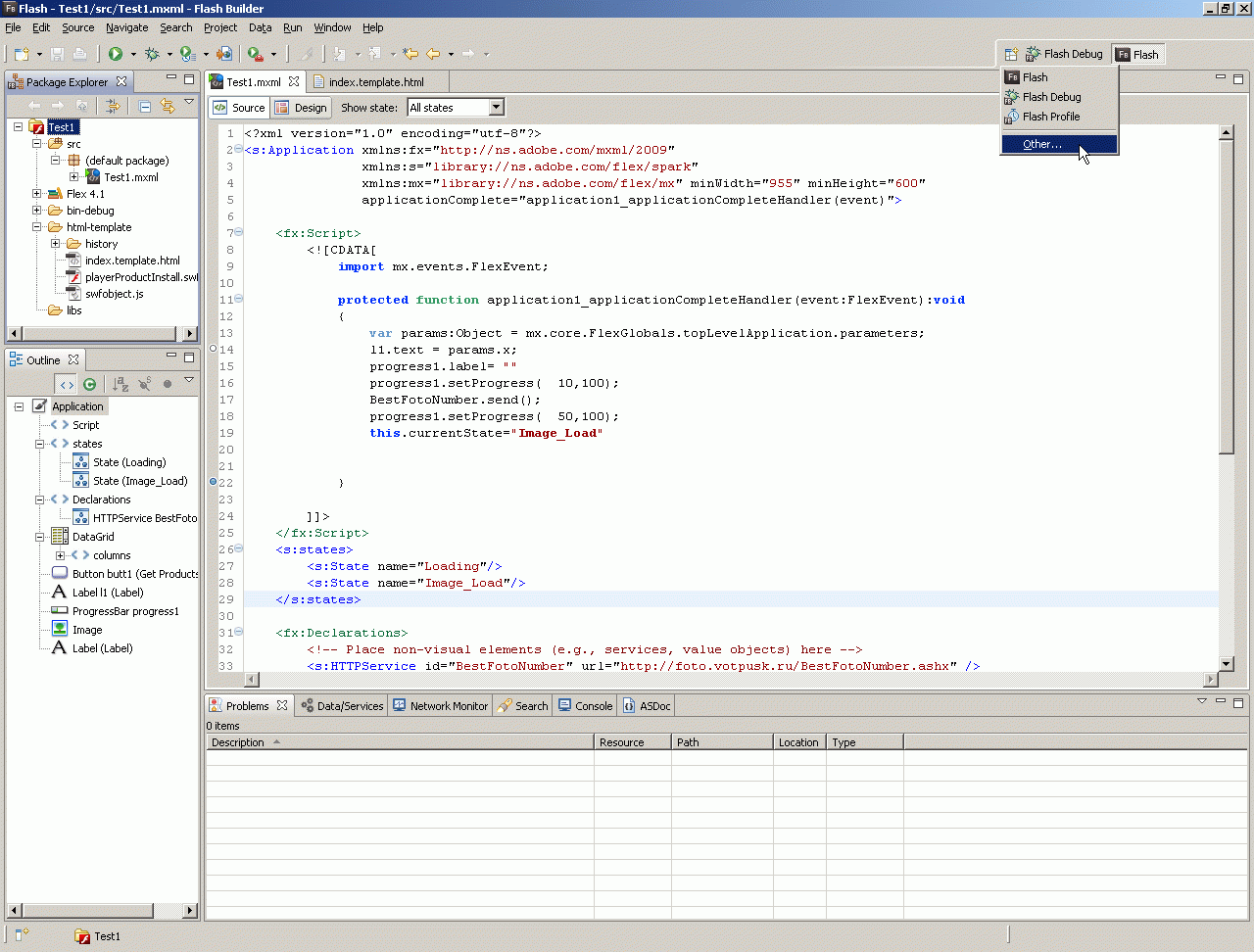The width and height of the screenshot is (1254, 952).
Task: Click the Profile toolbar icon
Action: coord(188,54)
